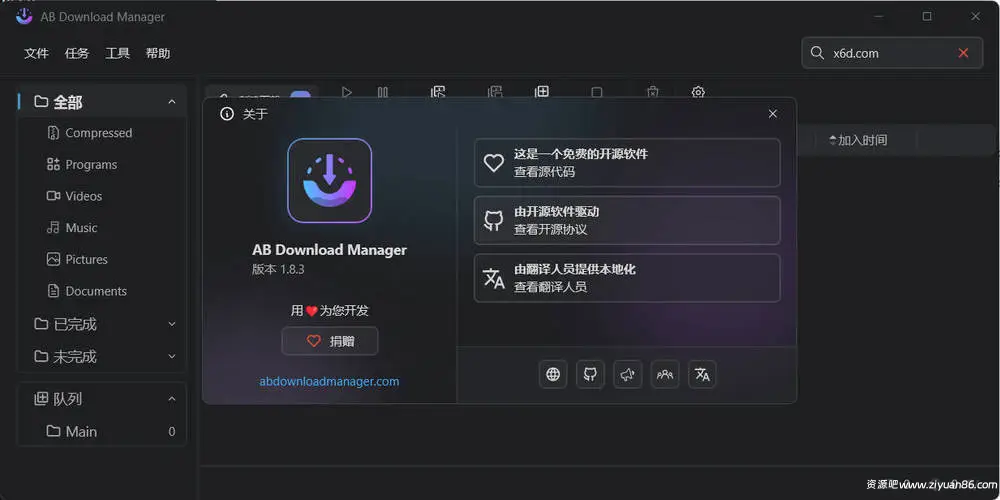The image size is (1000, 500).
Task: Open the GitHub icon at dialog bottom
Action: tap(590, 374)
